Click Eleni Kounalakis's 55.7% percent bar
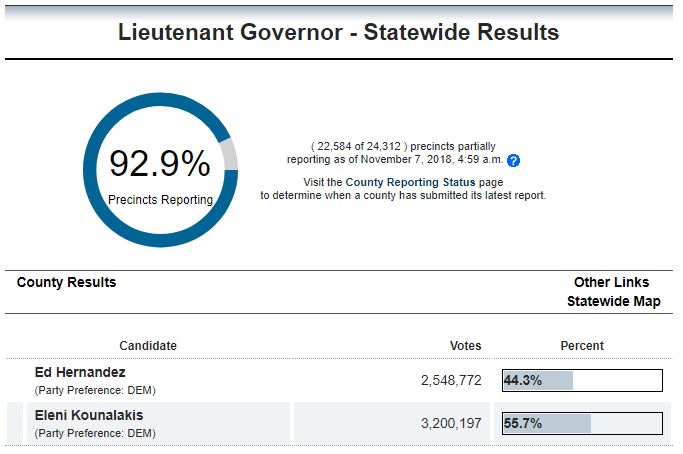The width and height of the screenshot is (683, 454). (x=582, y=424)
